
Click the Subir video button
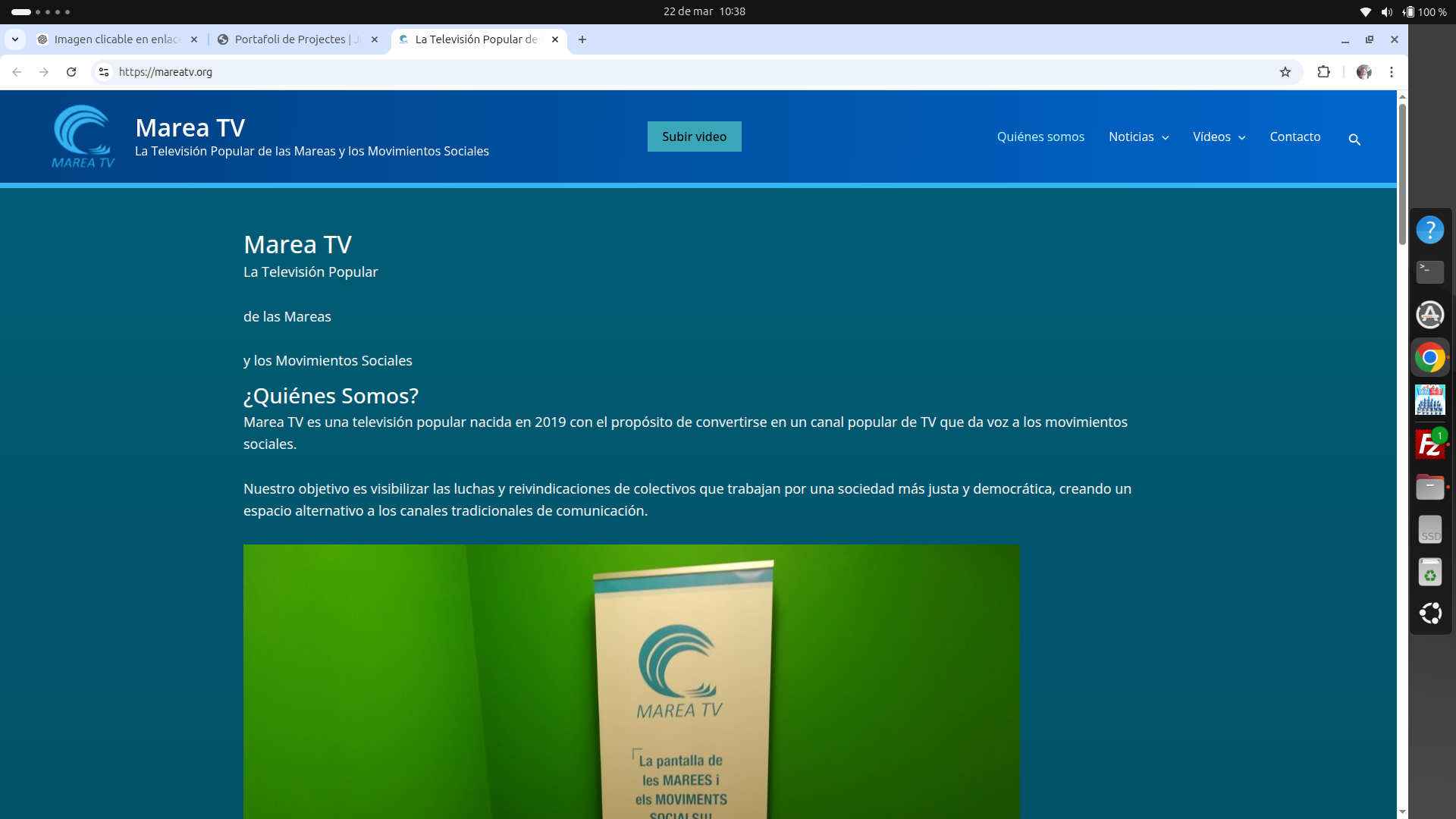[695, 136]
